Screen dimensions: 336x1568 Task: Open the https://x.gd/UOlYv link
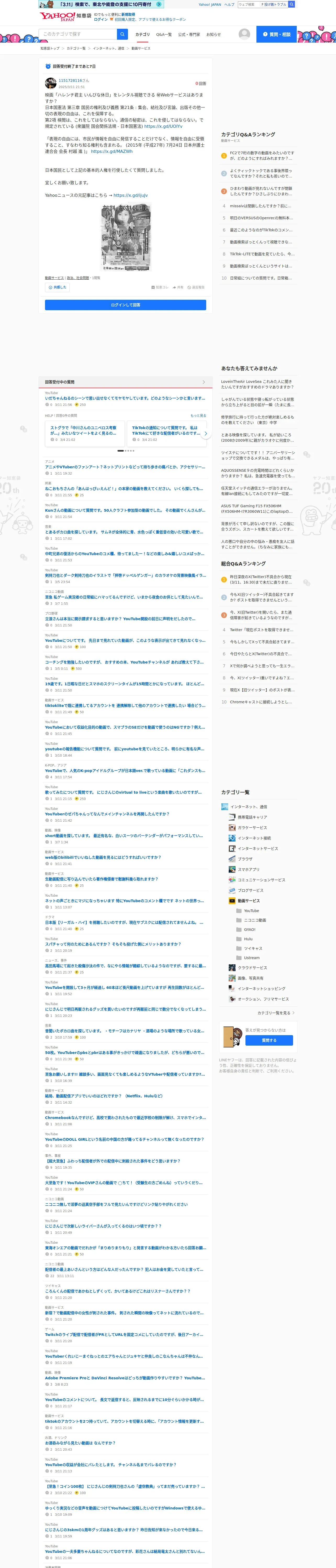tap(164, 126)
